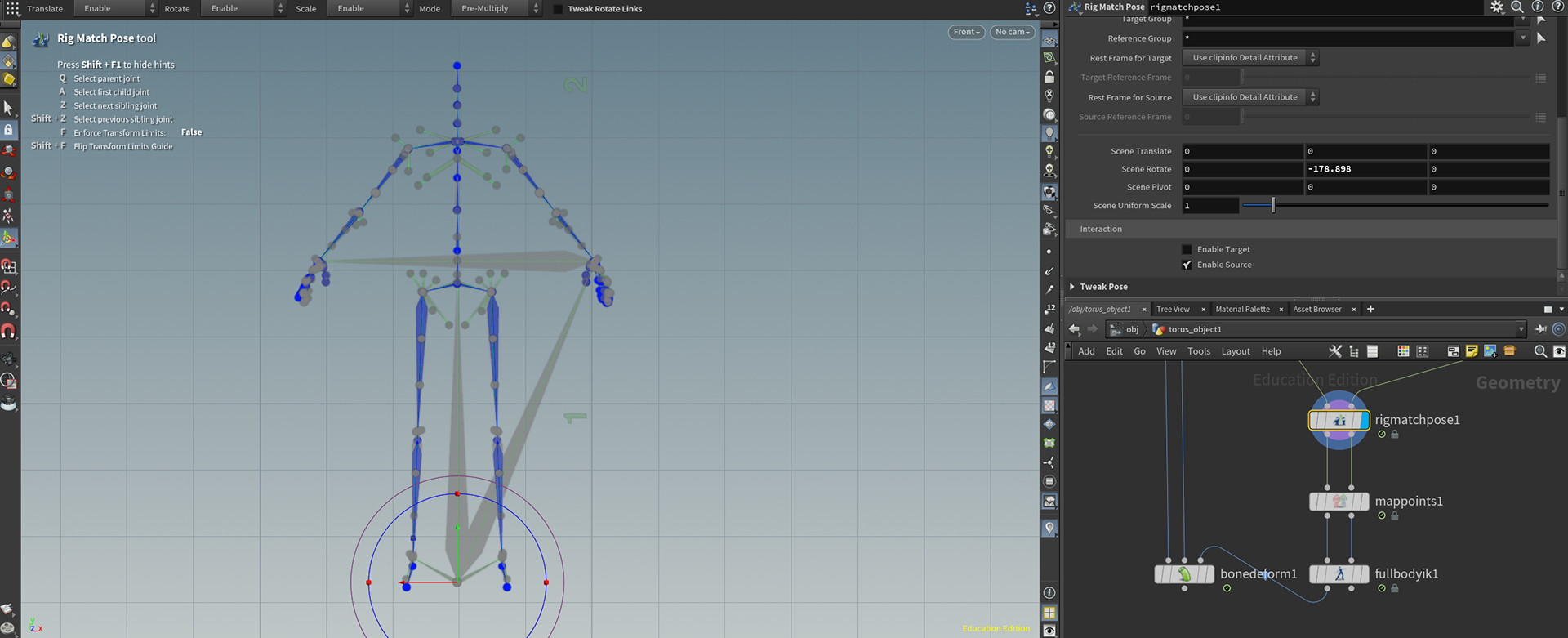Click the rigmatchpose1 node icon
This screenshot has height=638, width=1568.
1339,420
